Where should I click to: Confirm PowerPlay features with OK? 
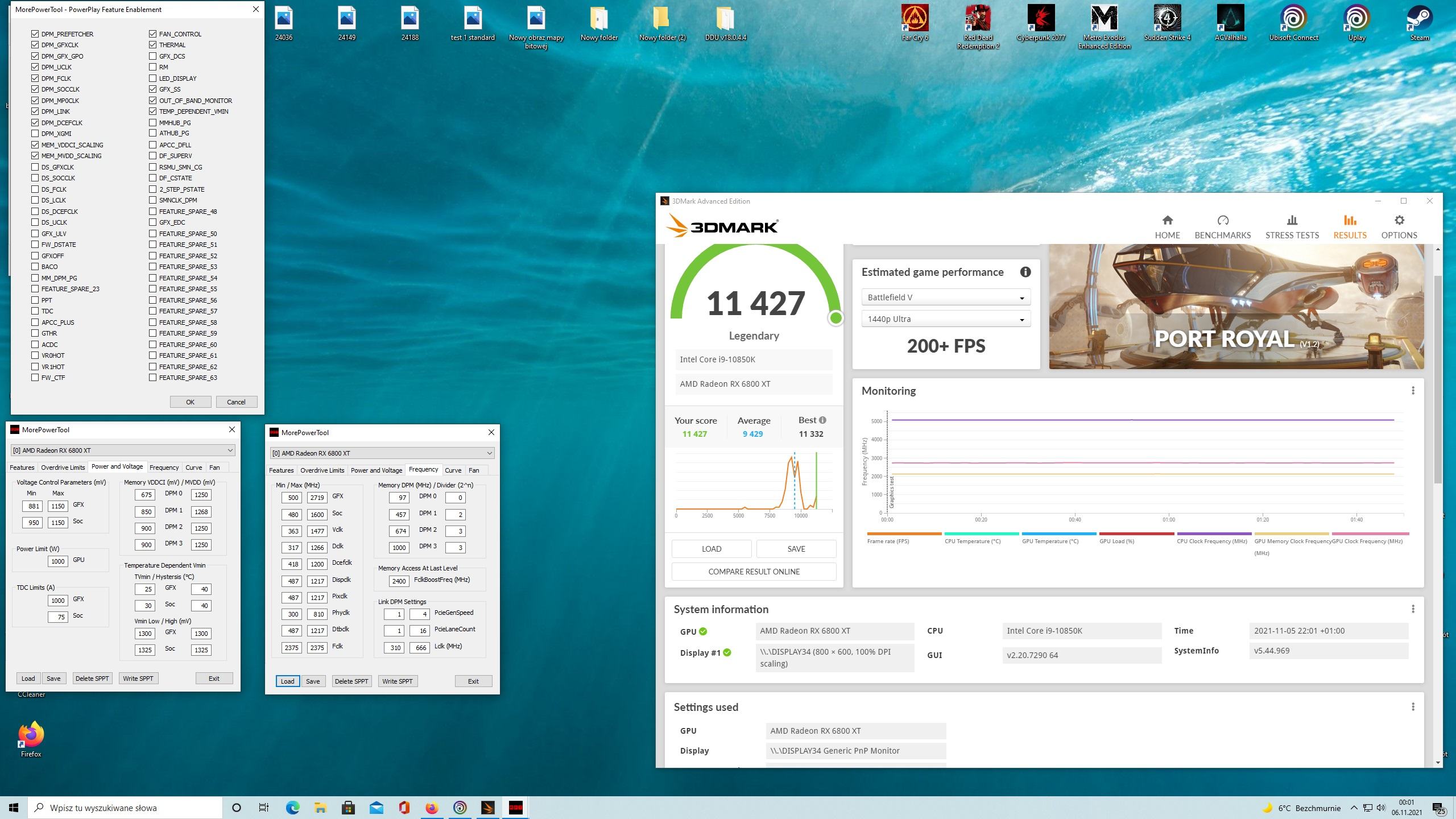[x=190, y=402]
